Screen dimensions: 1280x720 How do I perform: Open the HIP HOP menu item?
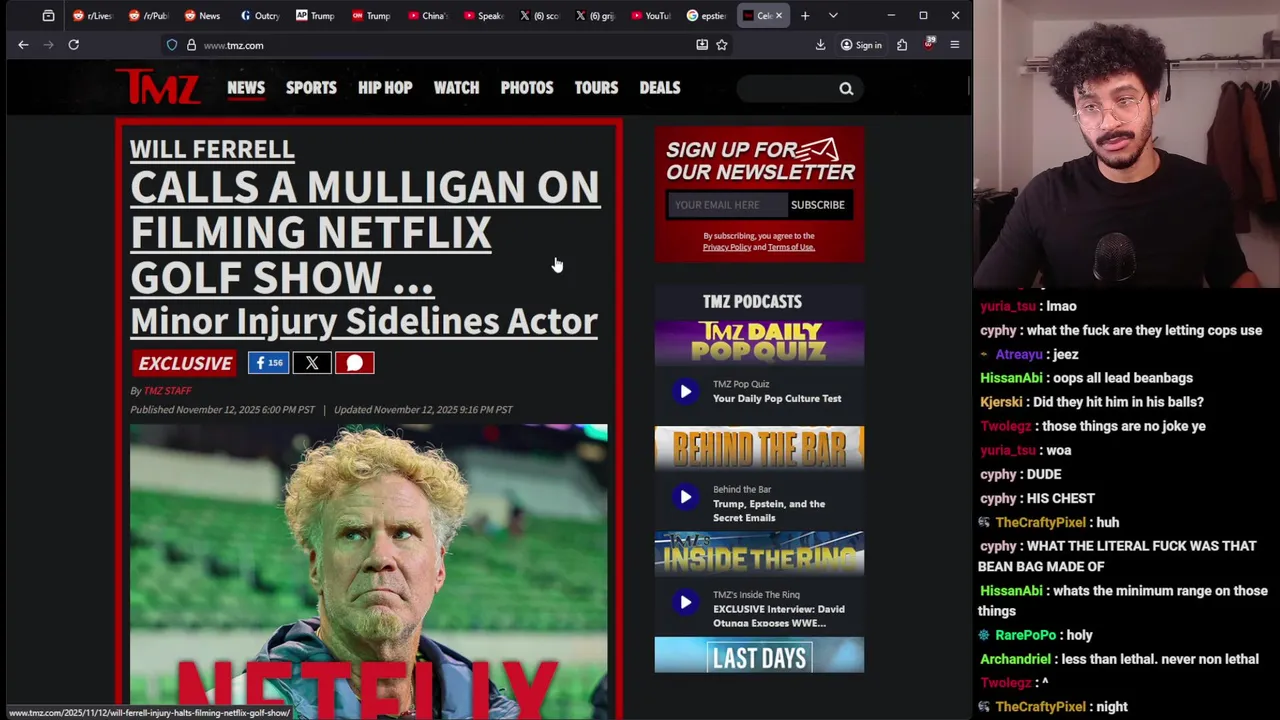tap(385, 88)
